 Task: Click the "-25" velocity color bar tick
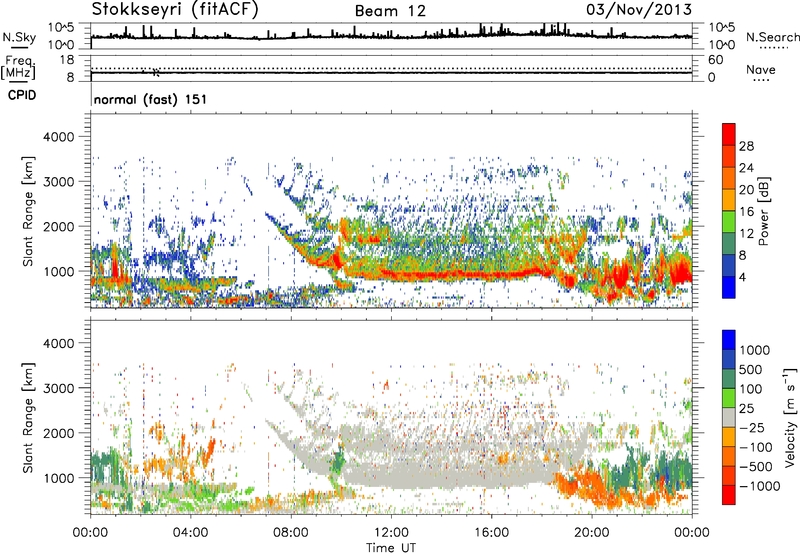point(754,427)
